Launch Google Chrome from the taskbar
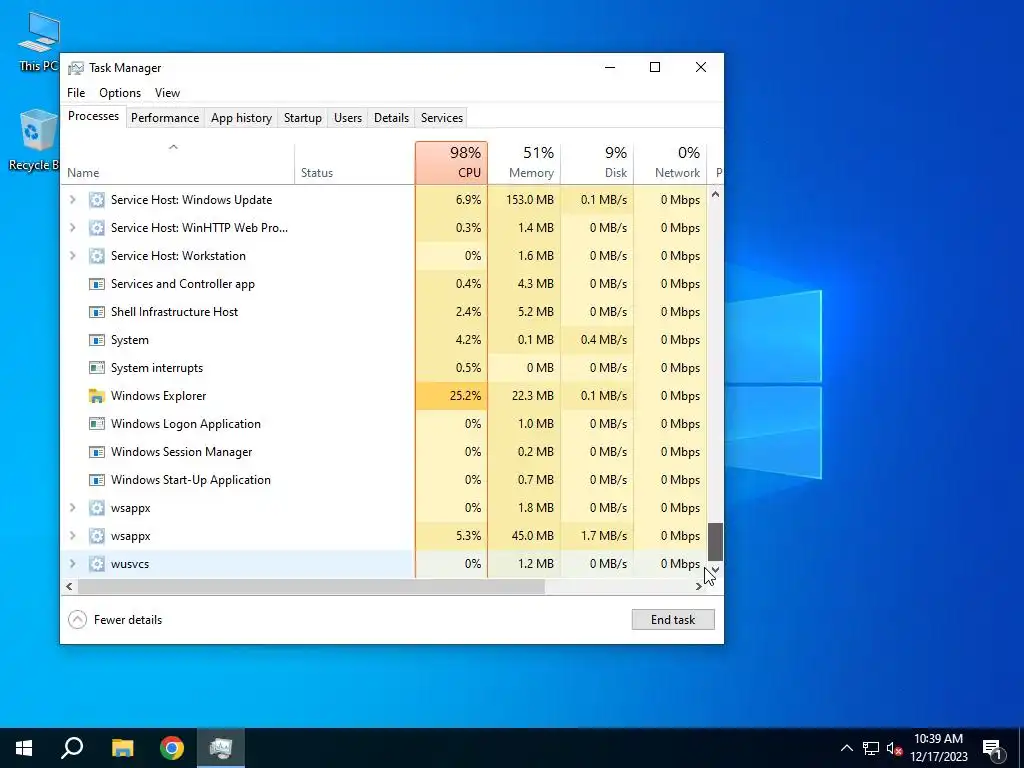 point(172,748)
